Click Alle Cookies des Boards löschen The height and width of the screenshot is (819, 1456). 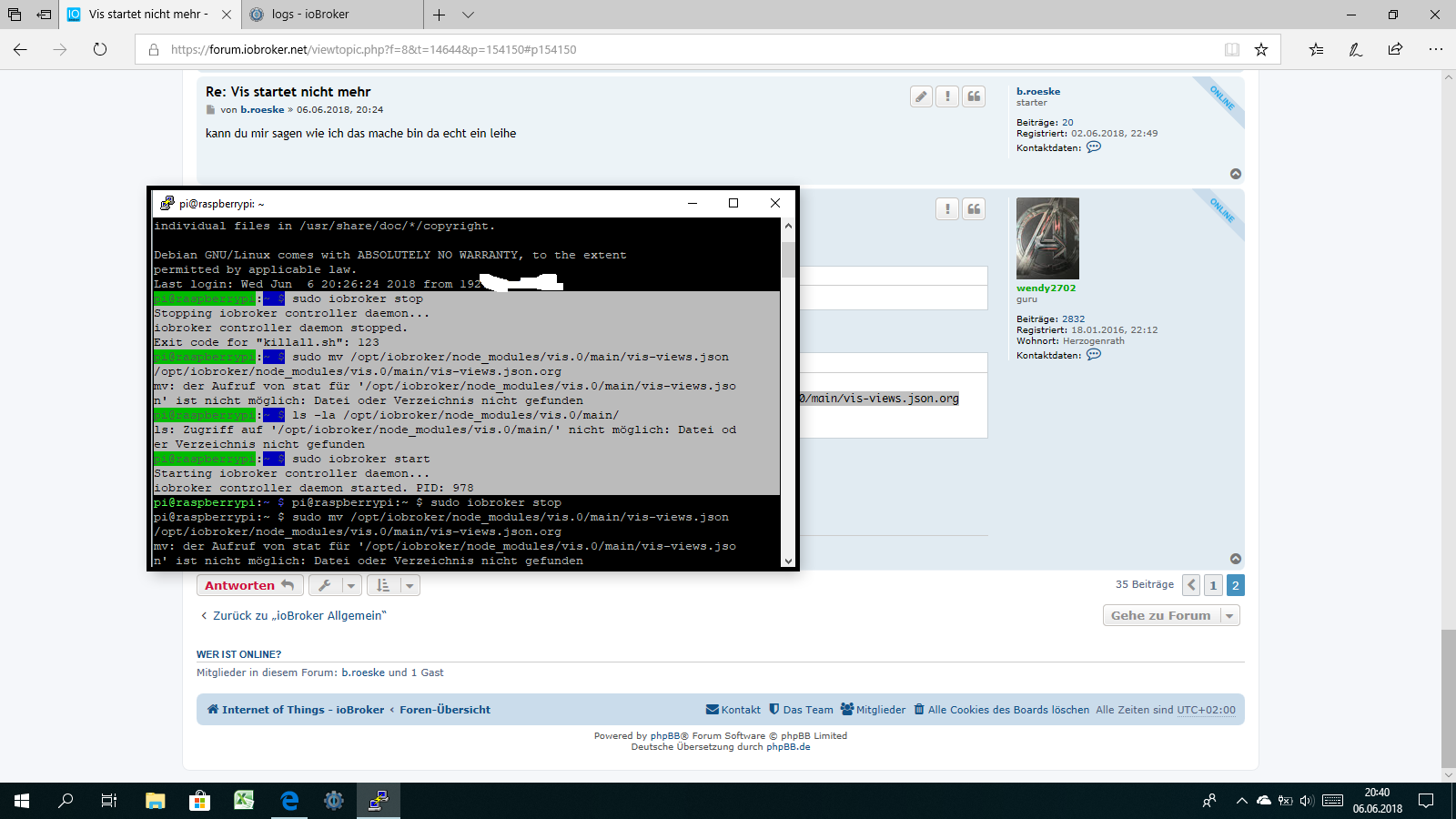[1002, 710]
